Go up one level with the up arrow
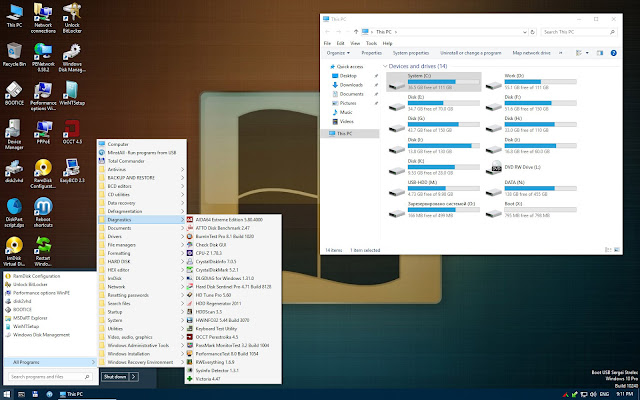Viewport: 640px width, 400px height. pyautogui.click(x=356, y=32)
